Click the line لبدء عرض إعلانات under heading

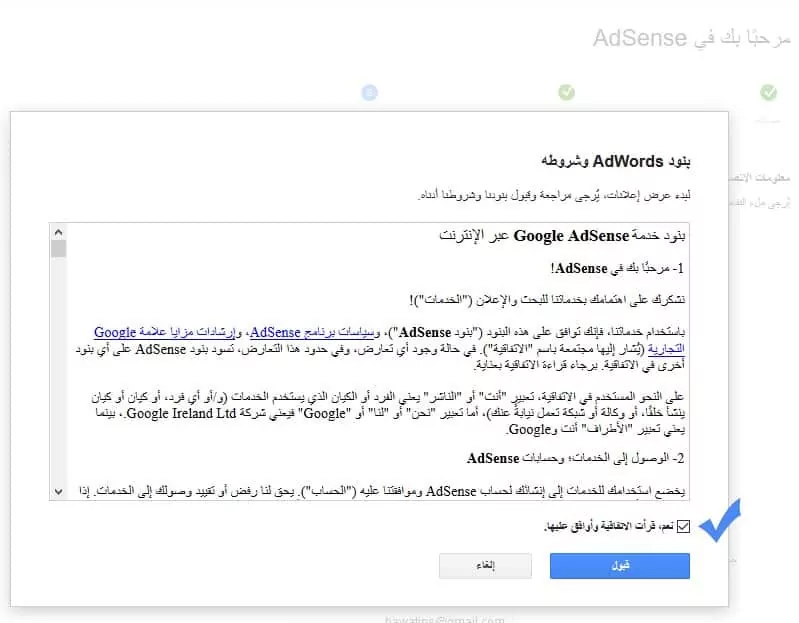(554, 195)
